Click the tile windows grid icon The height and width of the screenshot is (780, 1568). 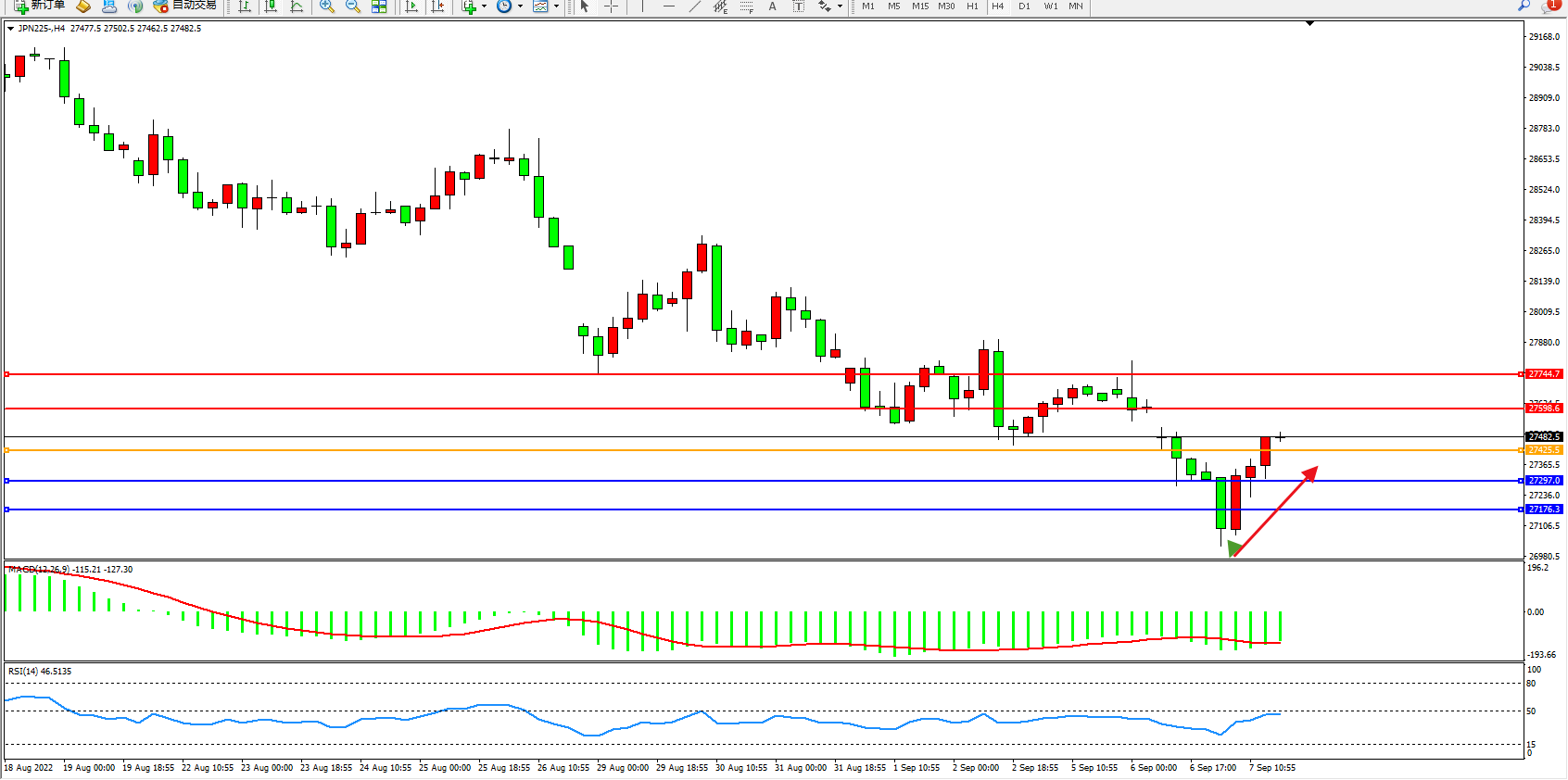tap(379, 6)
